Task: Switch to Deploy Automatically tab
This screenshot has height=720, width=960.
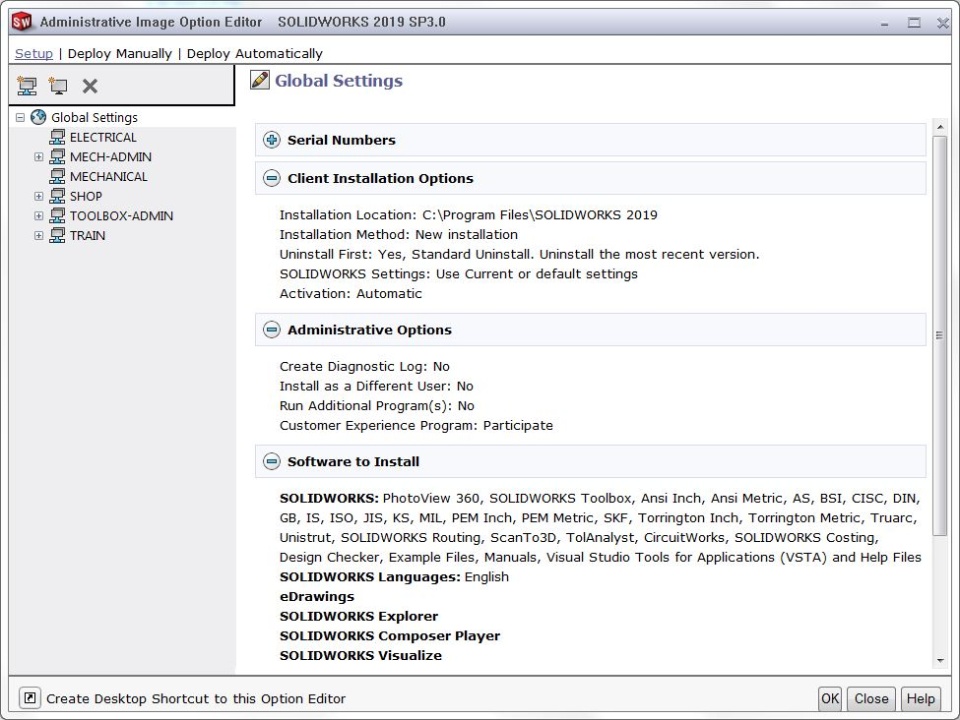Action: [x=254, y=53]
